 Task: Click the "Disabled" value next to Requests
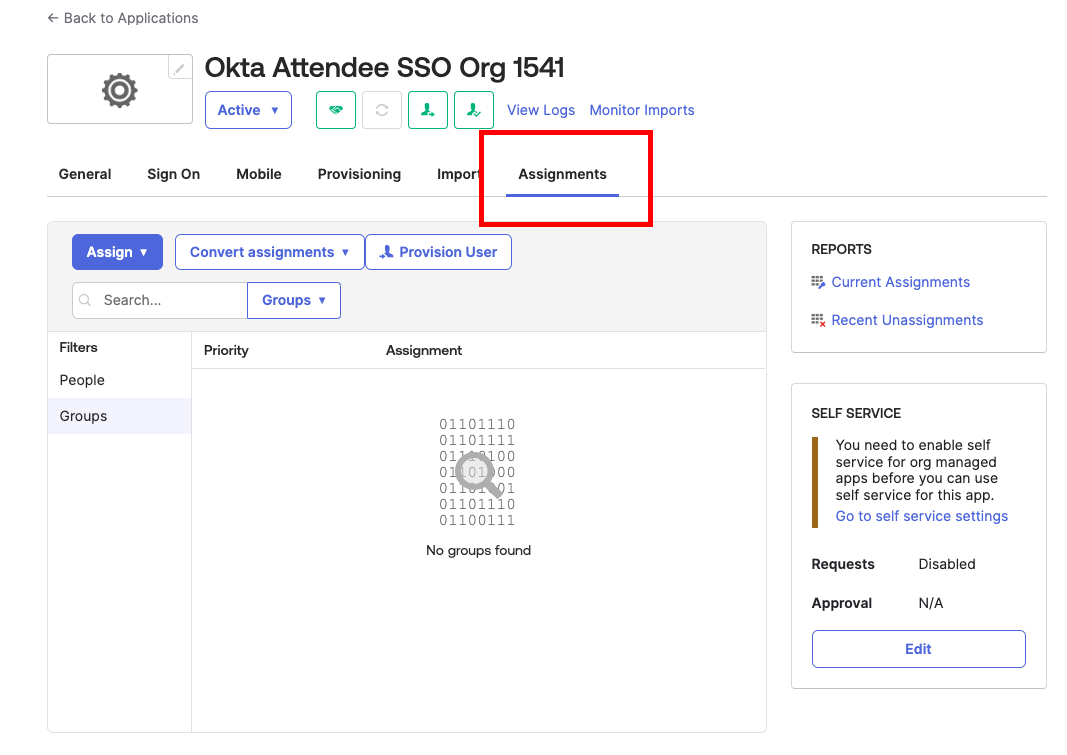[947, 564]
